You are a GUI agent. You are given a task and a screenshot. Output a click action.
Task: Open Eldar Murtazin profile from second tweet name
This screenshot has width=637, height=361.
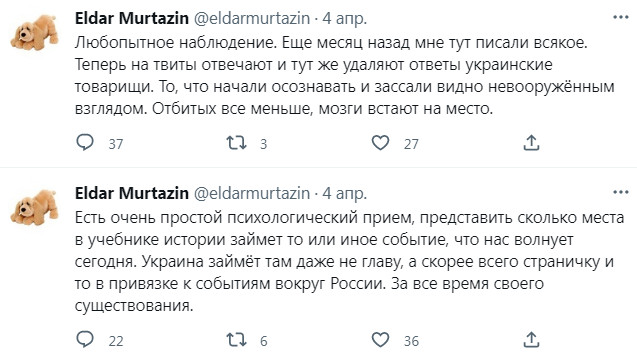coord(132,193)
